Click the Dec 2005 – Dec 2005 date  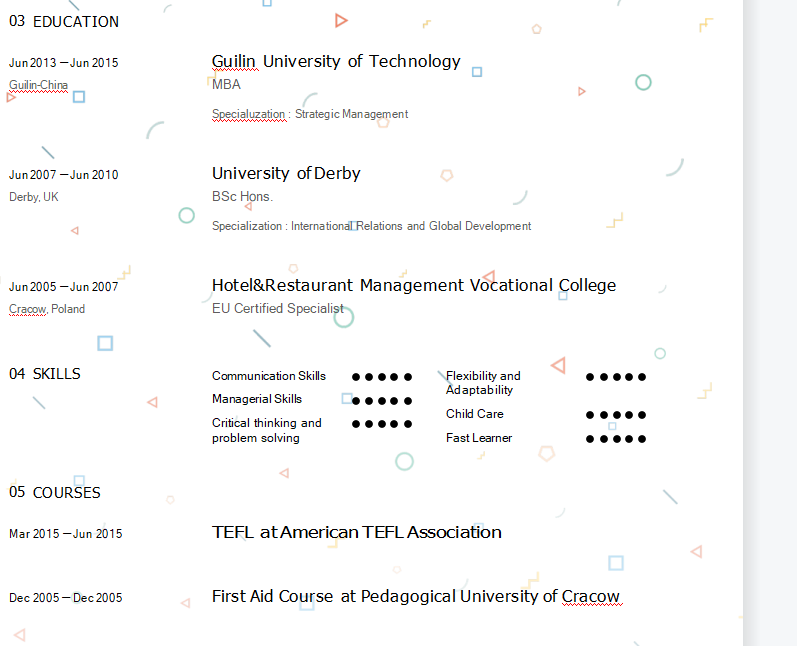(x=66, y=598)
